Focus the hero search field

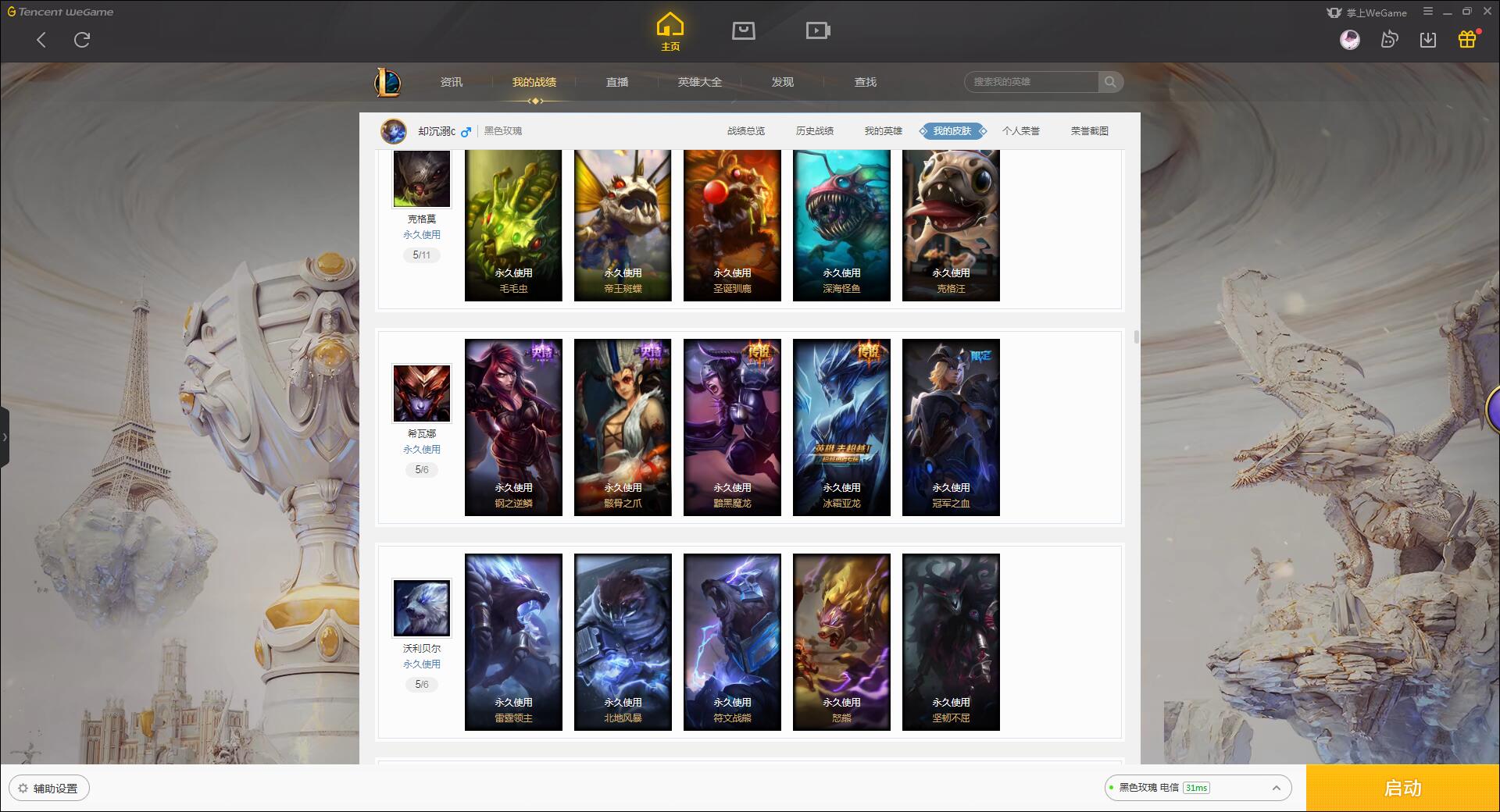(1033, 82)
